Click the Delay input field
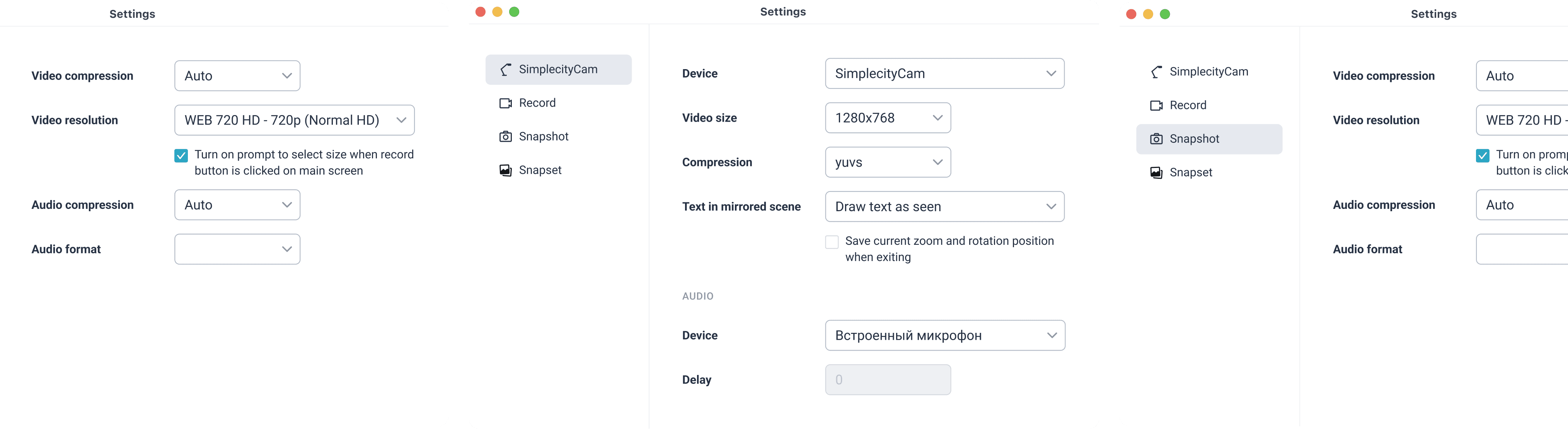1568x429 pixels. 888,380
